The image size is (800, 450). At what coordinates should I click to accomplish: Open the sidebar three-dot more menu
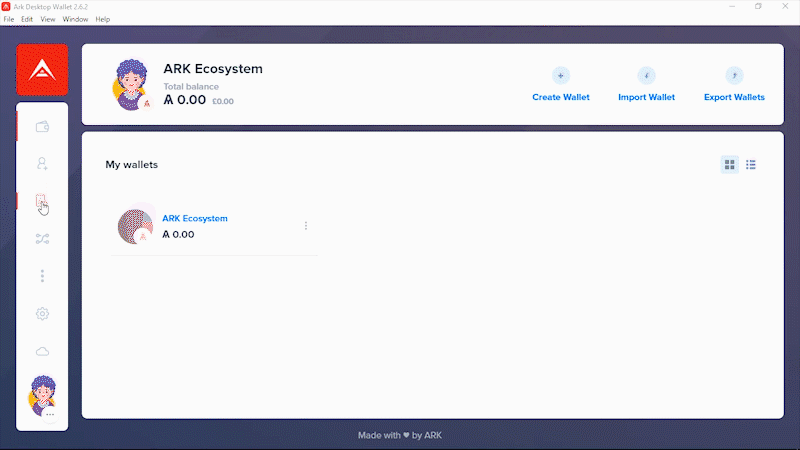pos(42,276)
